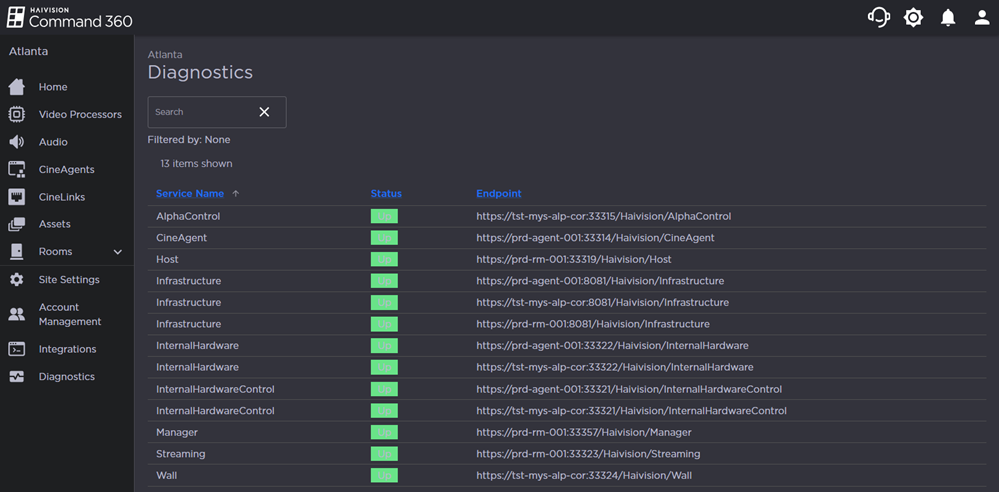1000x492 pixels.
Task: Open Site Settings in the sidebar
Action: click(x=69, y=280)
